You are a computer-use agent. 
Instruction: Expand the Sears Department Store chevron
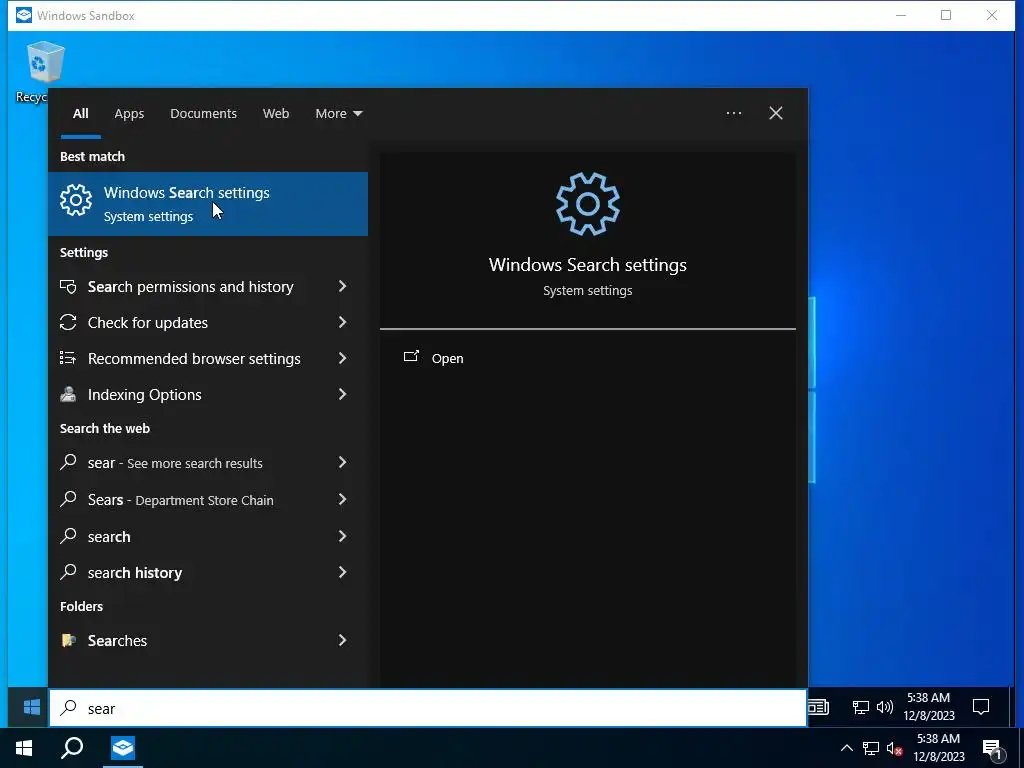342,500
